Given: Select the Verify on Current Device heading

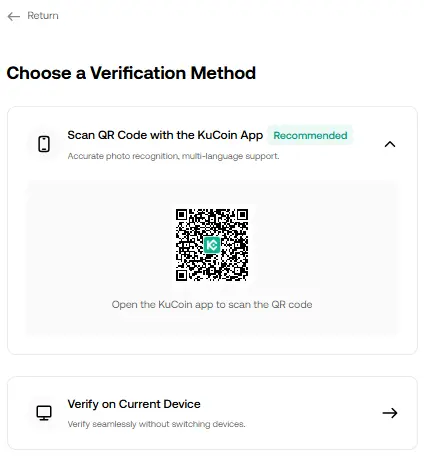Looking at the screenshot, I should 134,404.
